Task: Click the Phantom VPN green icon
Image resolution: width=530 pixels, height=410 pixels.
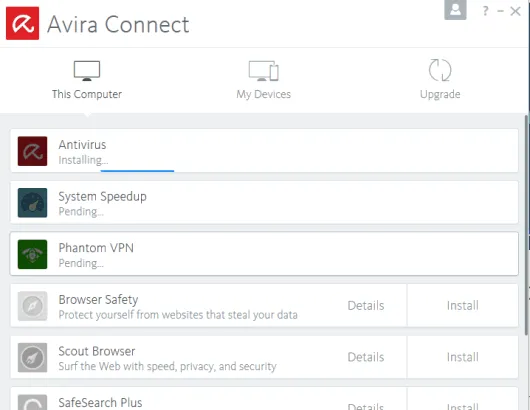Action: 32,254
